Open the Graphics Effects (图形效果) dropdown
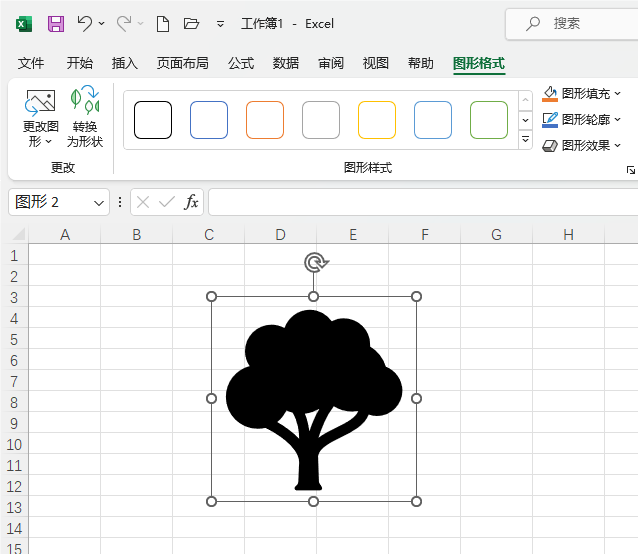Screen dimensions: 638x554 [617, 146]
